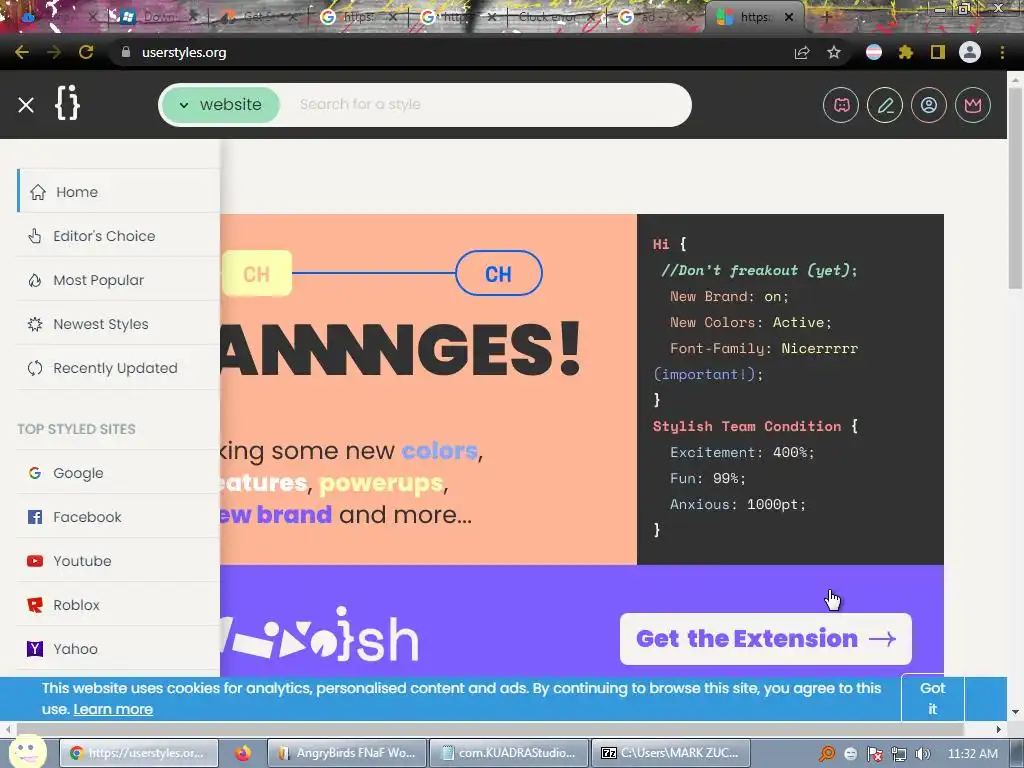The width and height of the screenshot is (1024, 768).
Task: Switch to the 'Clock error' tab
Action: [555, 17]
